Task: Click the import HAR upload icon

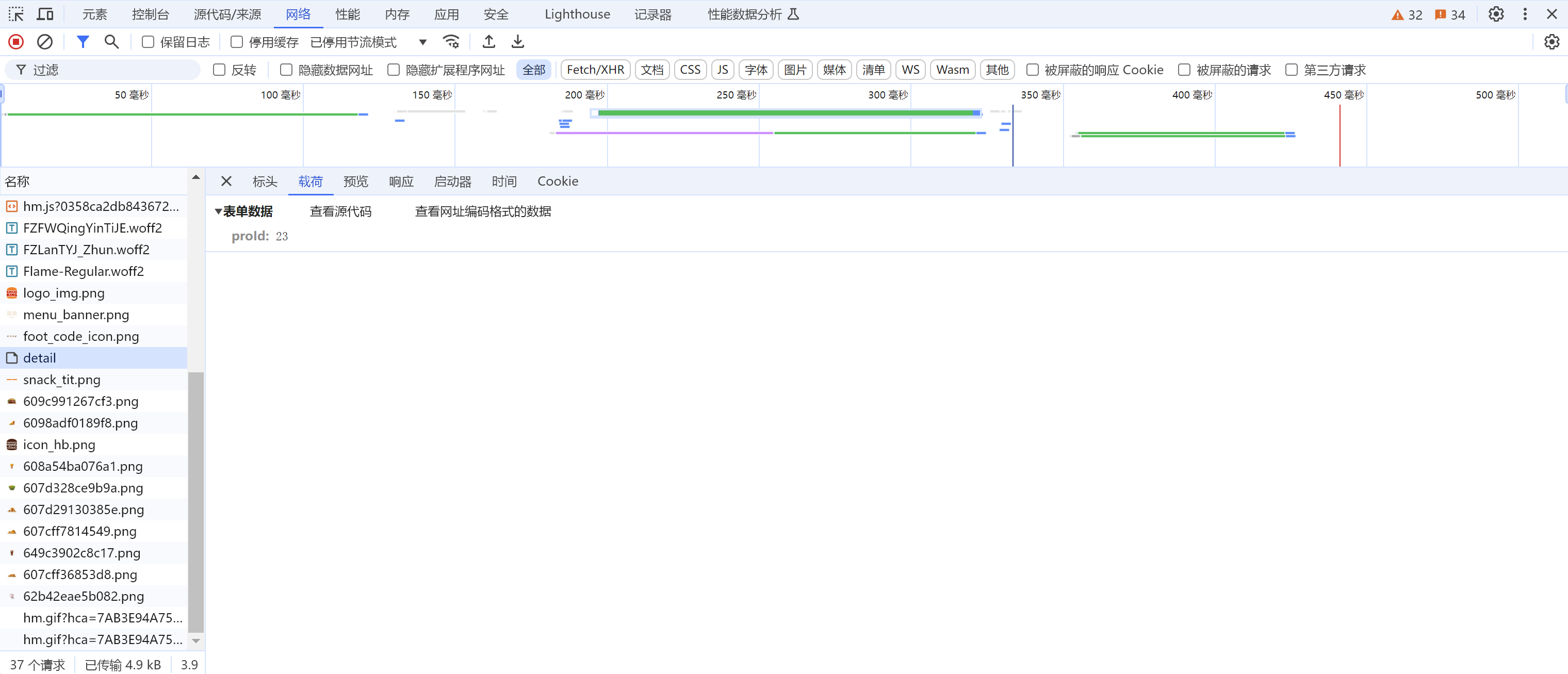Action: [x=488, y=42]
